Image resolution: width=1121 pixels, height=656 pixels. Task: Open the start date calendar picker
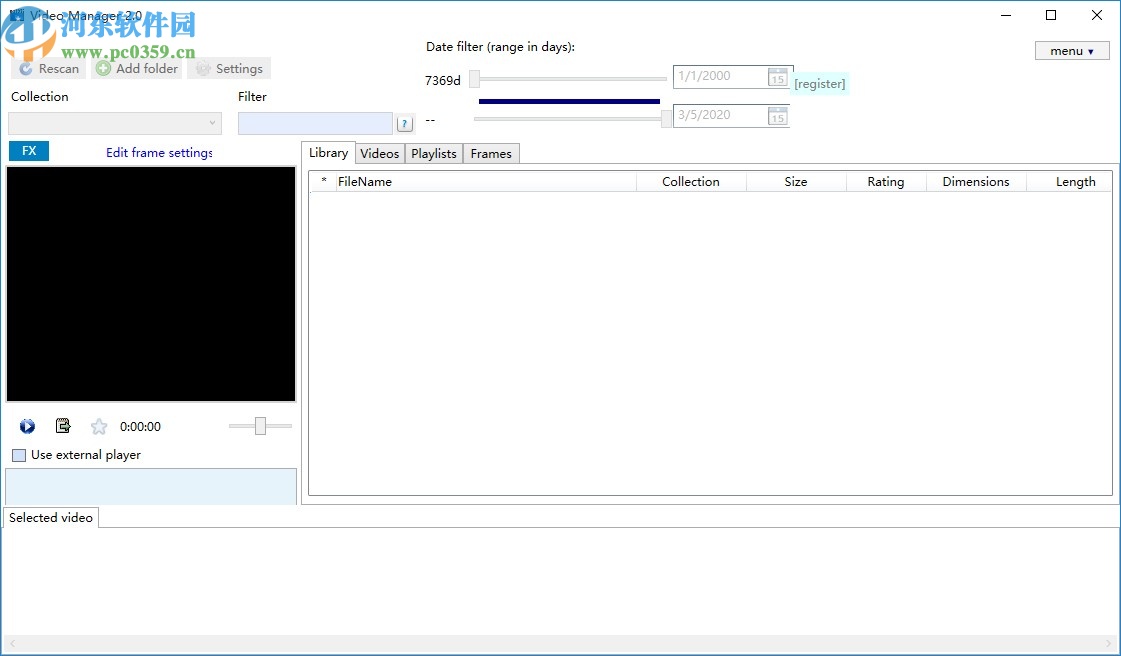777,76
